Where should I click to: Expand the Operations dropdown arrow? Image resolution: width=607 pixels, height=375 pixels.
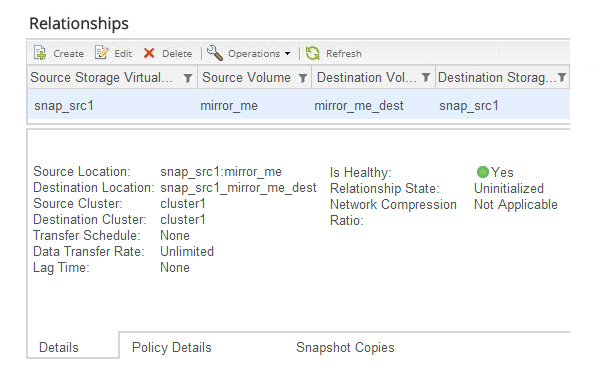(x=287, y=53)
